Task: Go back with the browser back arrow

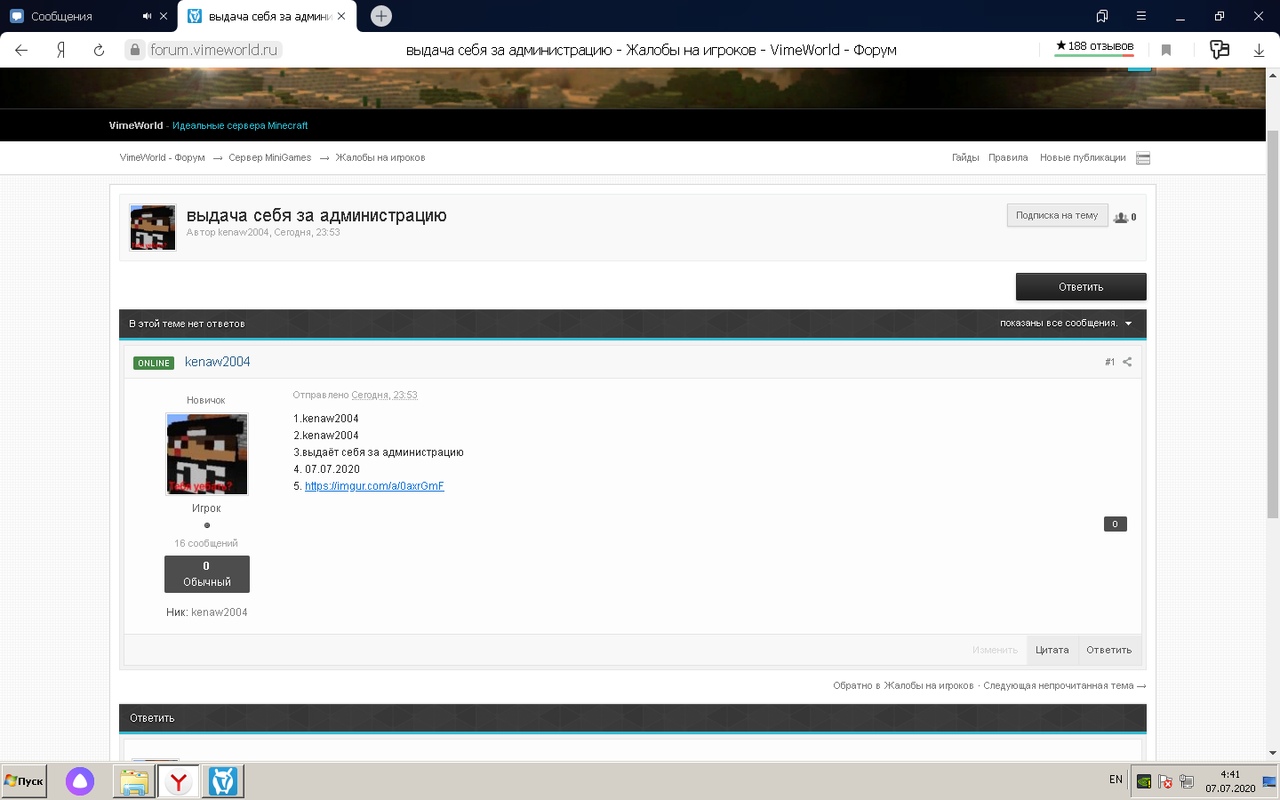Action: click(21, 50)
